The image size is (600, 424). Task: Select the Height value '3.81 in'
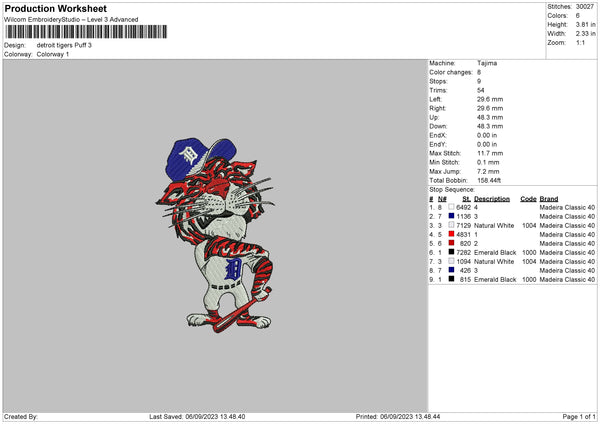(585, 24)
